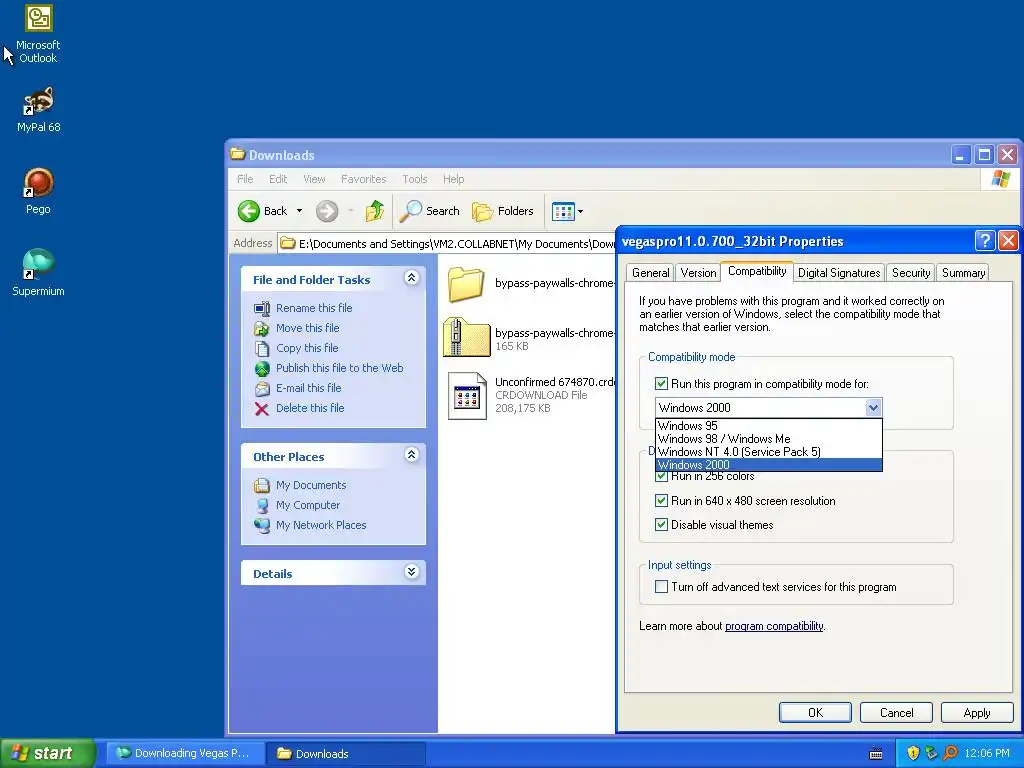Uncheck Run this program in compatibility mode
The image size is (1024, 768).
pyautogui.click(x=662, y=384)
